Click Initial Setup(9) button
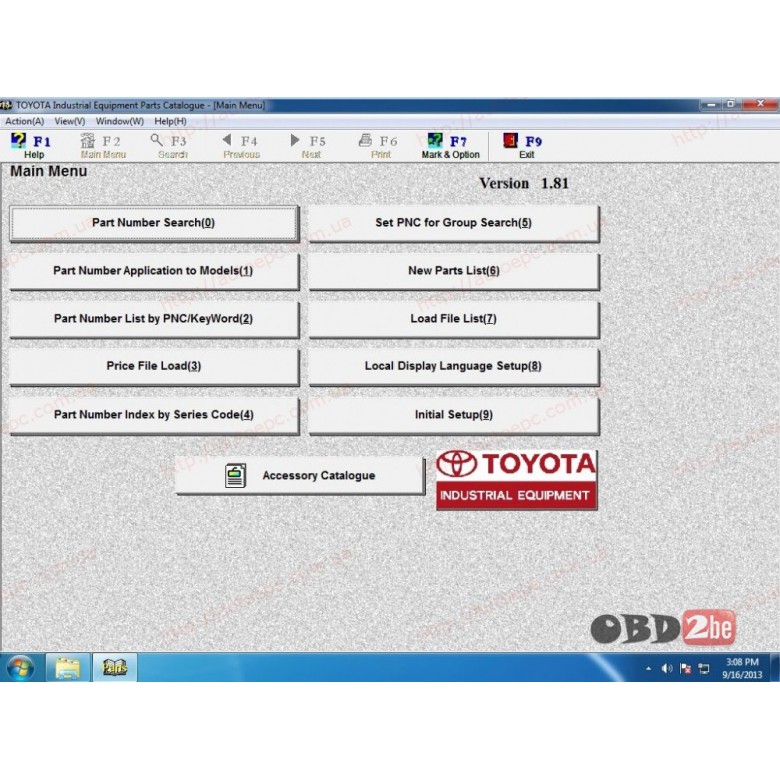 point(454,415)
